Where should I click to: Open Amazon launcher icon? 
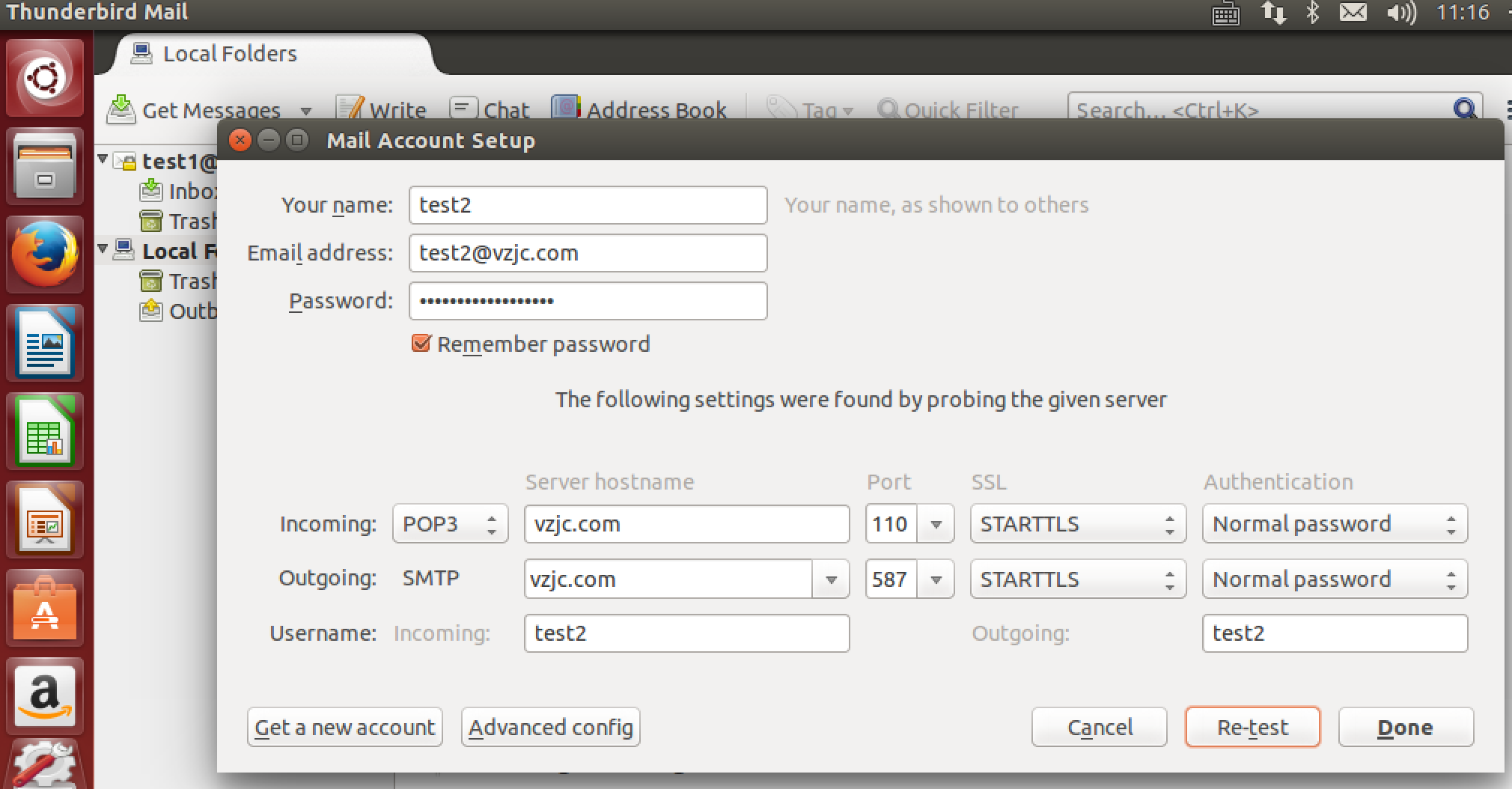tap(45, 696)
